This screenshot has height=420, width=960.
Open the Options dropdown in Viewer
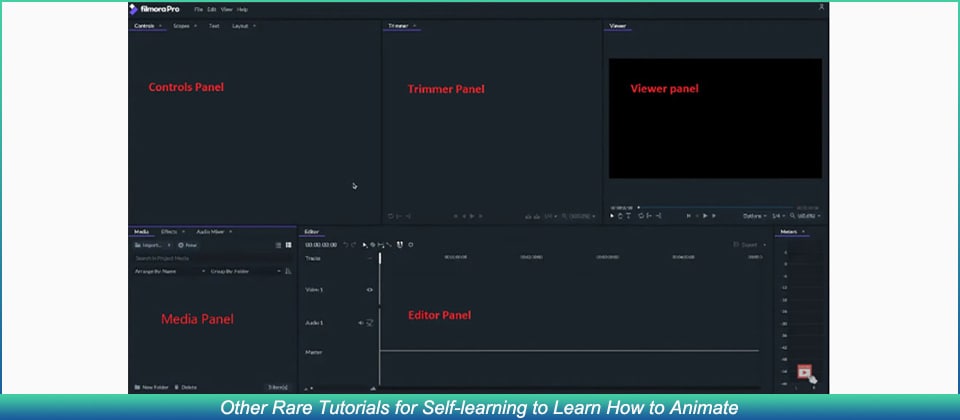(754, 216)
